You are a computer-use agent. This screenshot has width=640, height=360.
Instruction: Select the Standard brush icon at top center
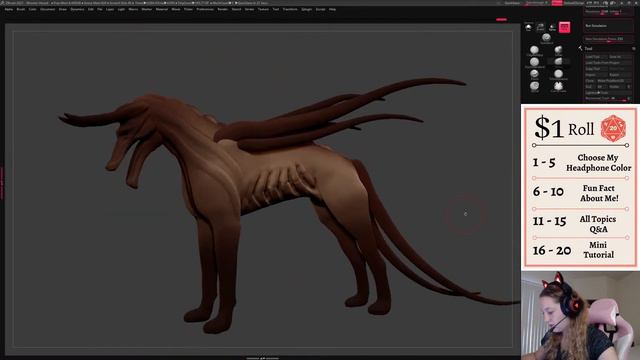546,38
